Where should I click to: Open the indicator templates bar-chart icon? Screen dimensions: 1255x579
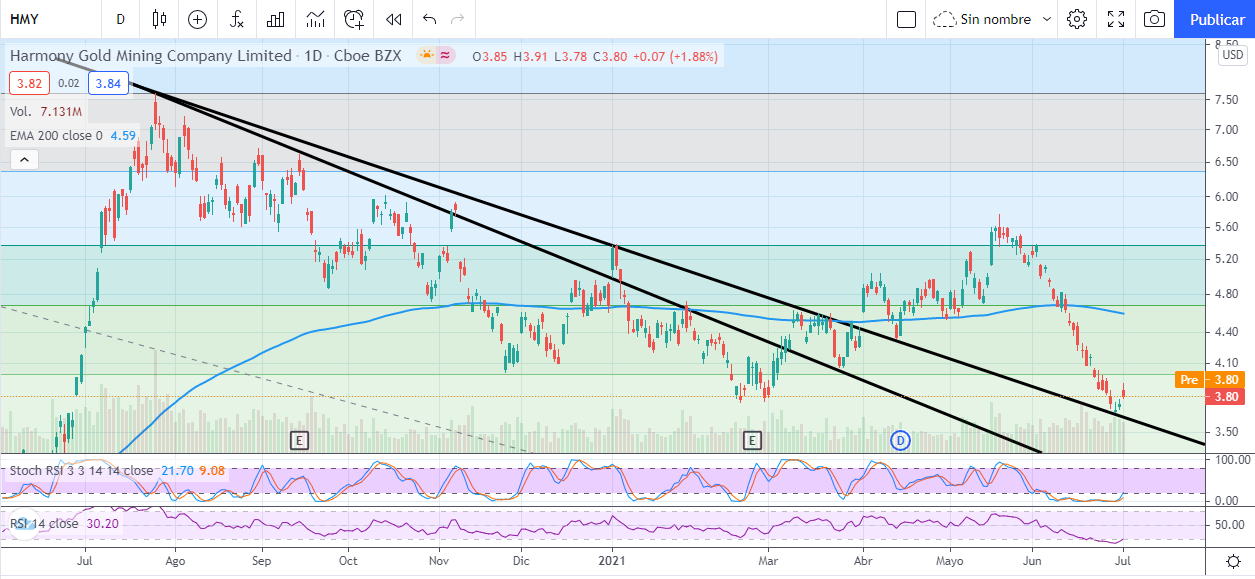coord(275,19)
